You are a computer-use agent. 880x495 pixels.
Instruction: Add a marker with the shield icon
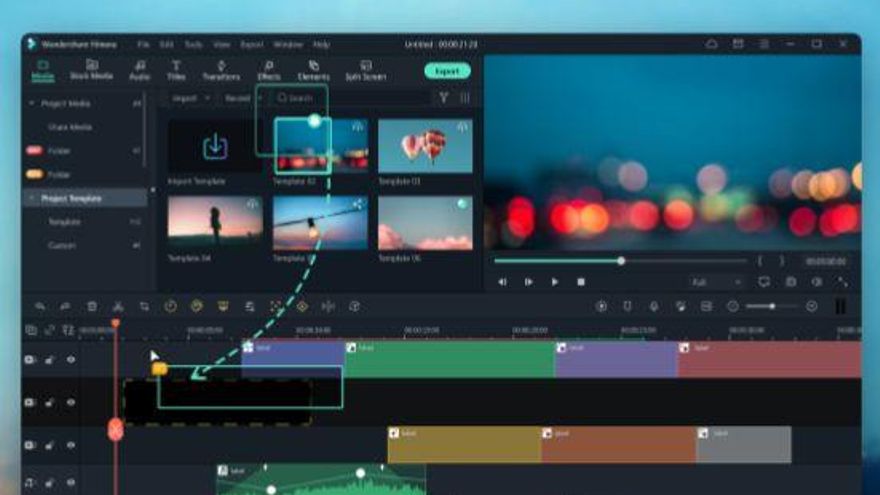(x=627, y=306)
